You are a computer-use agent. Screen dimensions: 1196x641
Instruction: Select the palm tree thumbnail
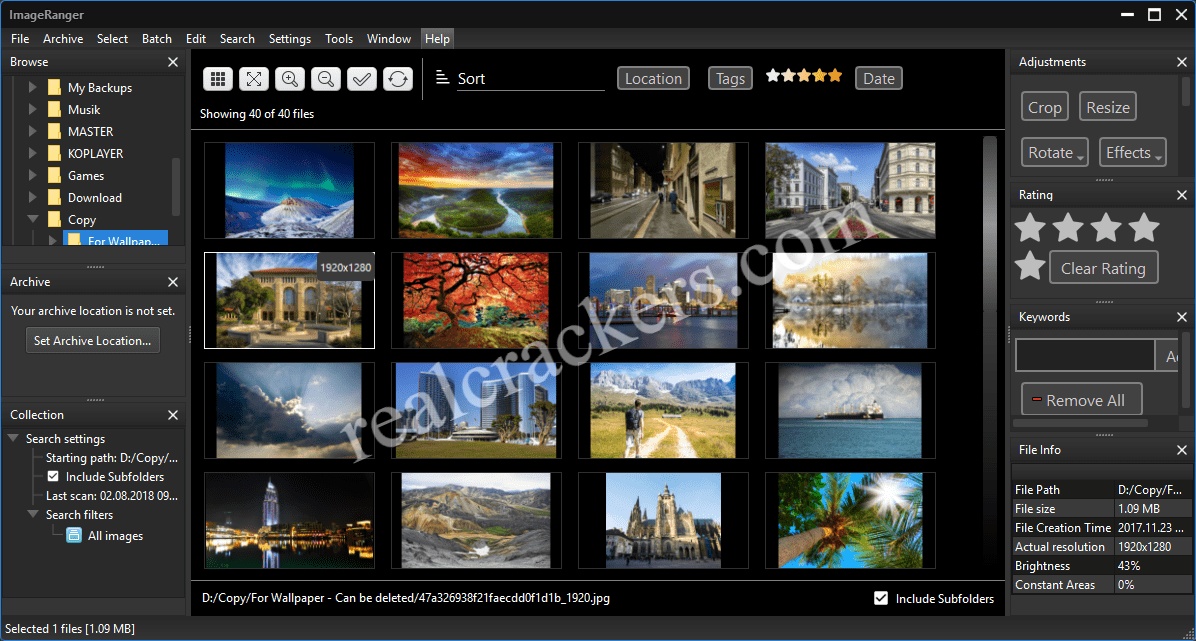tap(850, 520)
